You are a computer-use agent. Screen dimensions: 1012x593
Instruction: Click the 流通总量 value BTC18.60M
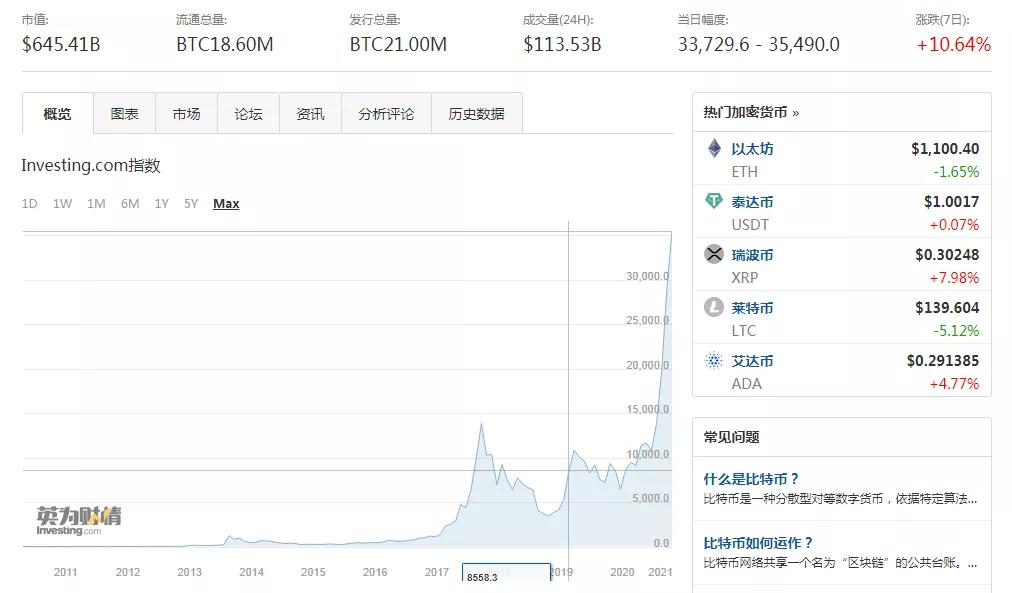225,45
